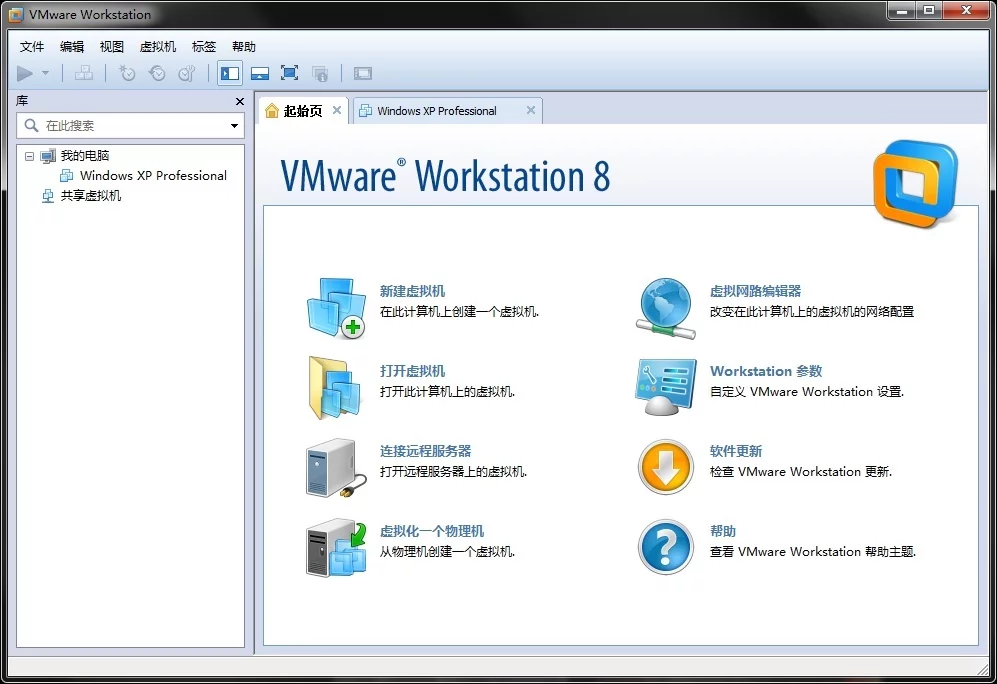Click the power on play toolbar icon
This screenshot has width=997, height=684.
25,74
